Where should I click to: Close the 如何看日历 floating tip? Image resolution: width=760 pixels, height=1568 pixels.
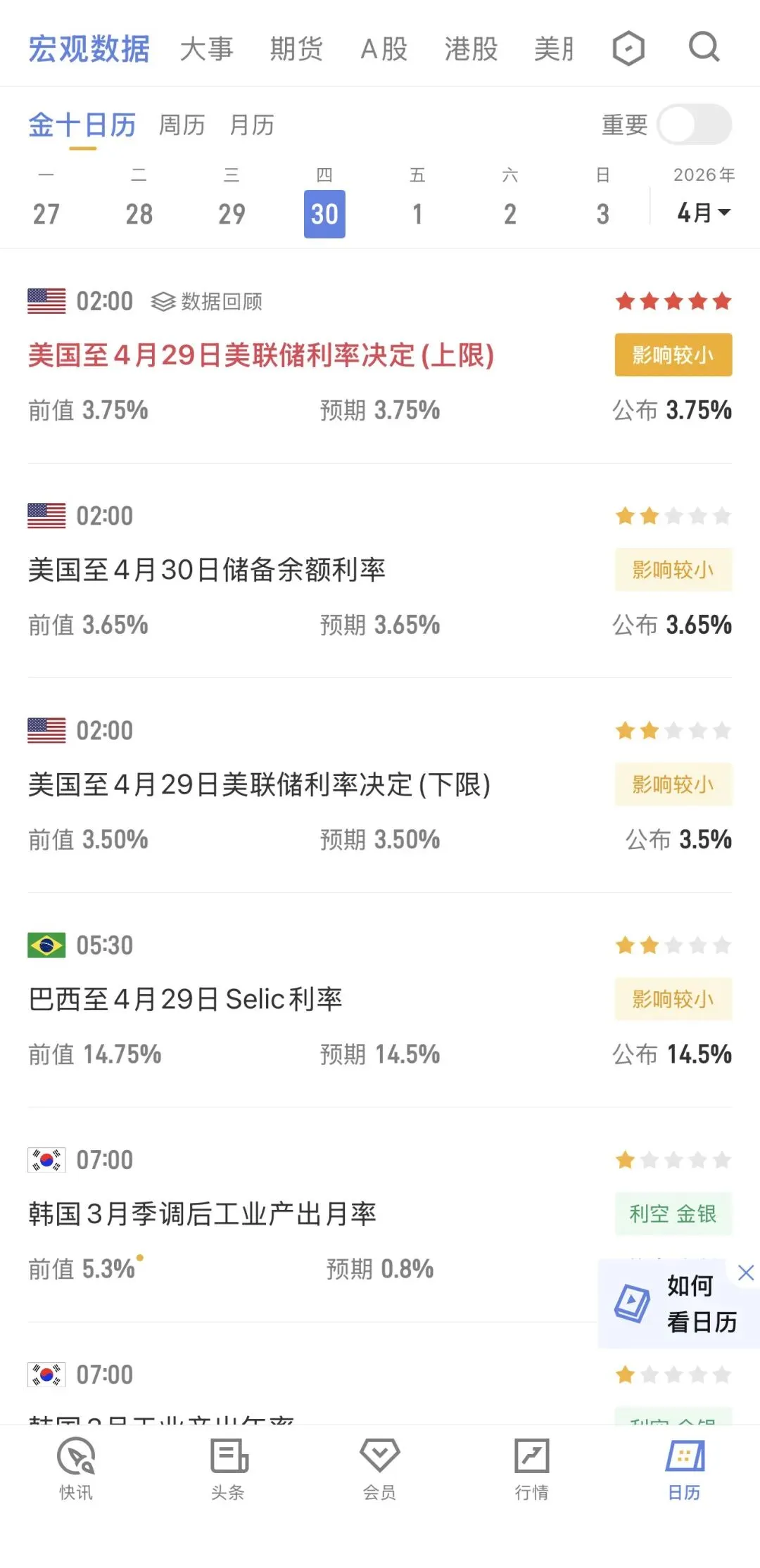click(746, 1272)
